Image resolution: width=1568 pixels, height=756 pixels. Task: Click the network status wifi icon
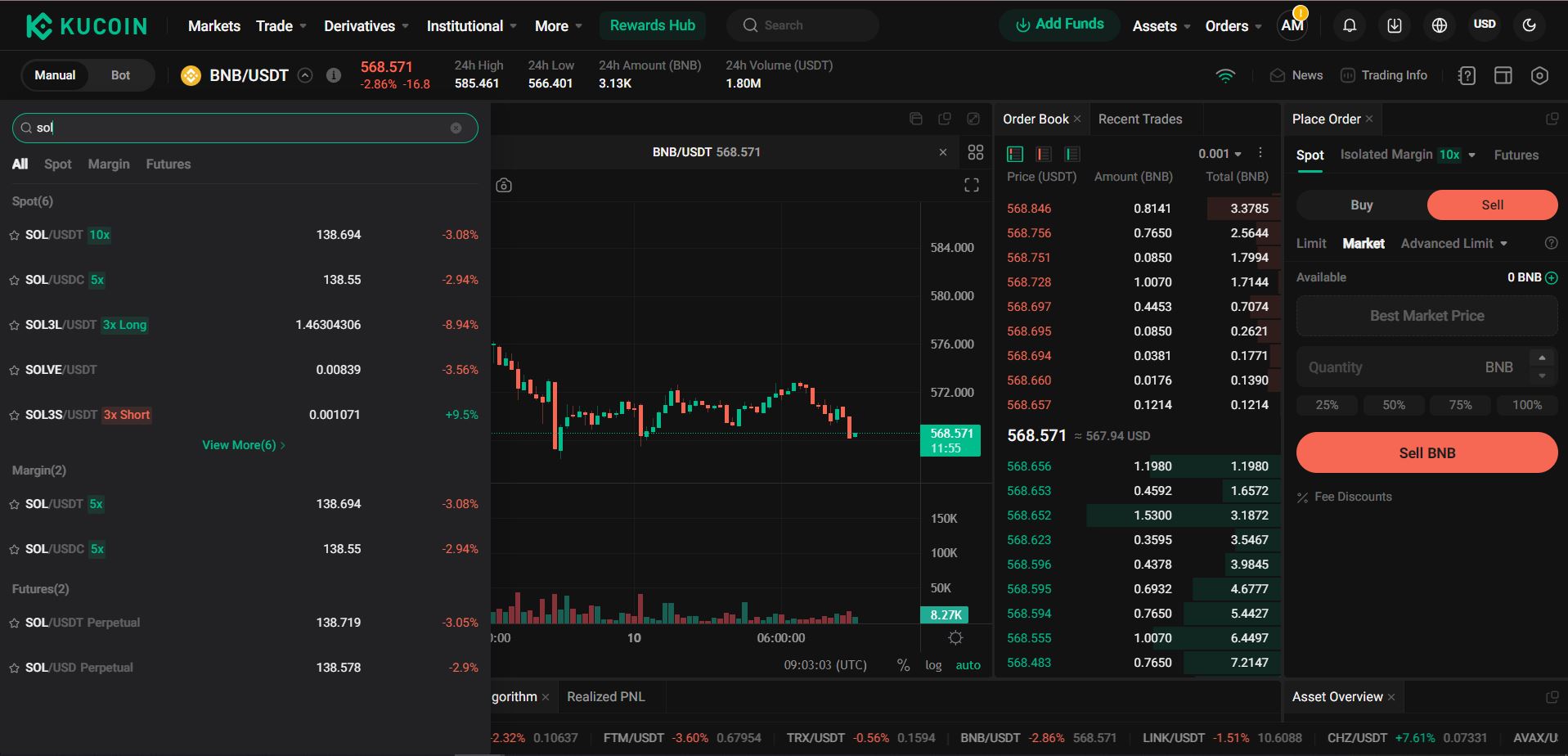click(x=1225, y=75)
